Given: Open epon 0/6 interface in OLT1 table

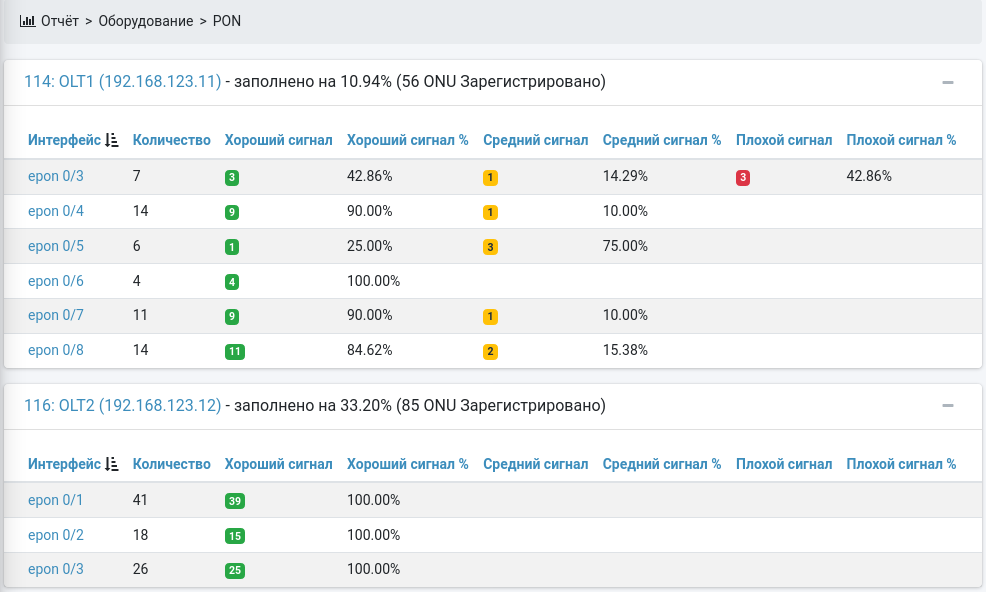Looking at the screenshot, I should click(56, 281).
